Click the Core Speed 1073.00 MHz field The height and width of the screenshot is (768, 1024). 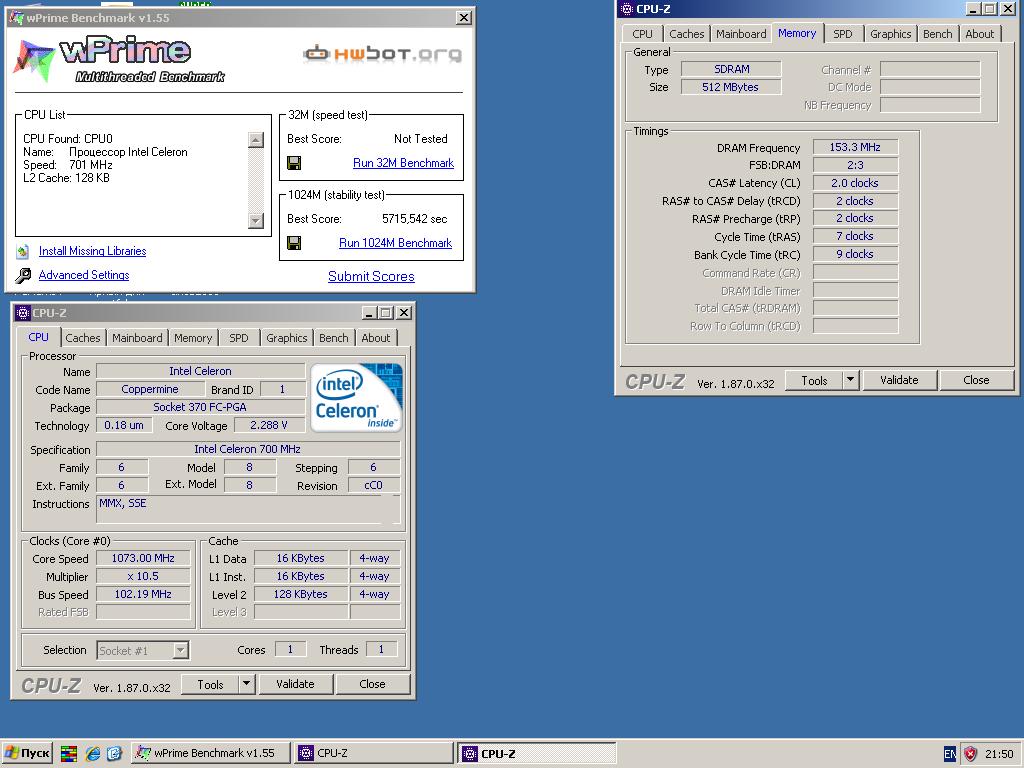143,558
